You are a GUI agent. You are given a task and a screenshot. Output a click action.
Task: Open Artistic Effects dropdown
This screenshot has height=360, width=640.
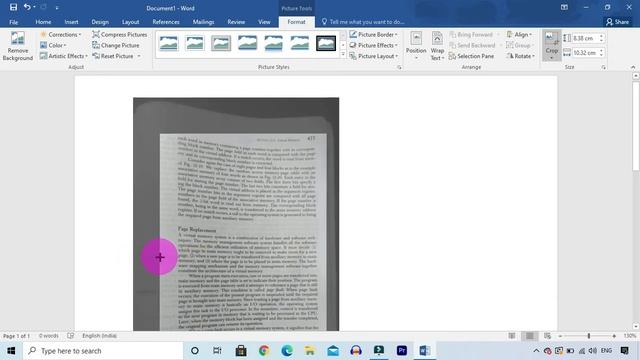(64, 56)
